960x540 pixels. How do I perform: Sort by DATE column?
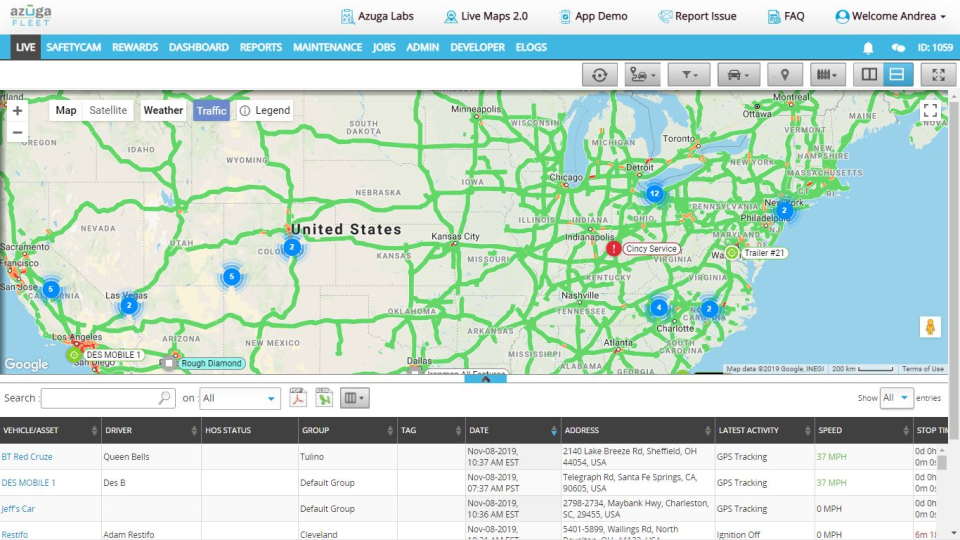pos(512,430)
